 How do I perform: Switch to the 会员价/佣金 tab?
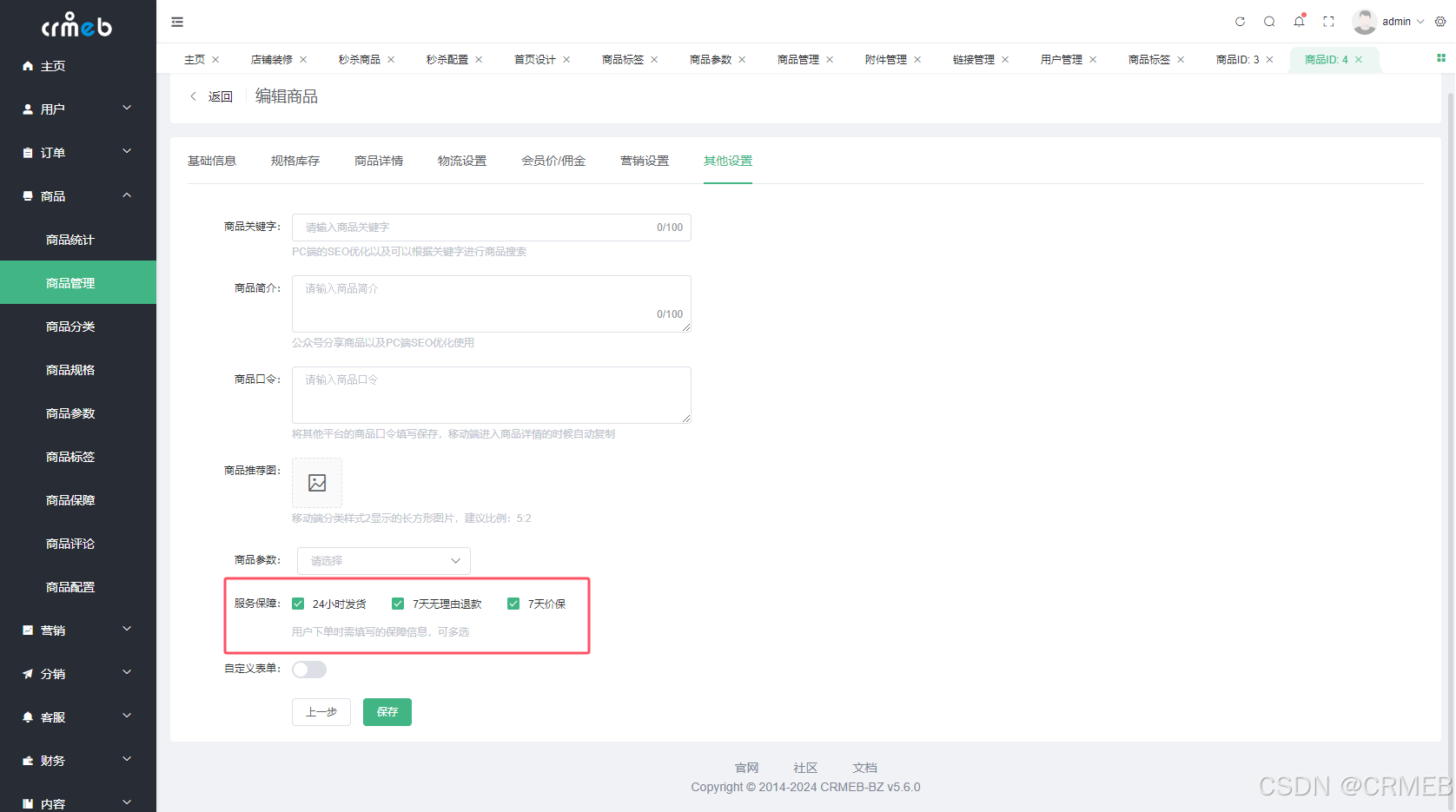coord(553,161)
